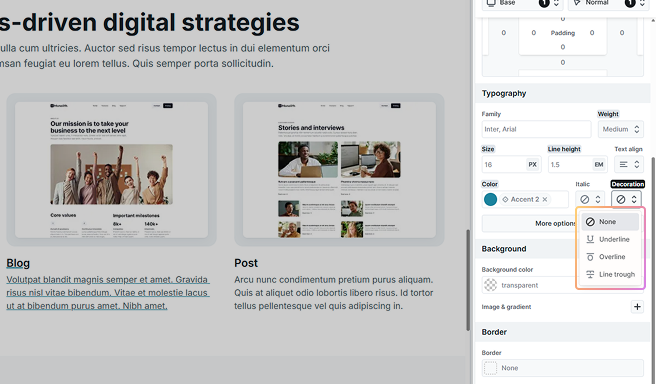Select the bottom padding value
Viewport: 656px width, 384px height.
pyautogui.click(x=563, y=47)
